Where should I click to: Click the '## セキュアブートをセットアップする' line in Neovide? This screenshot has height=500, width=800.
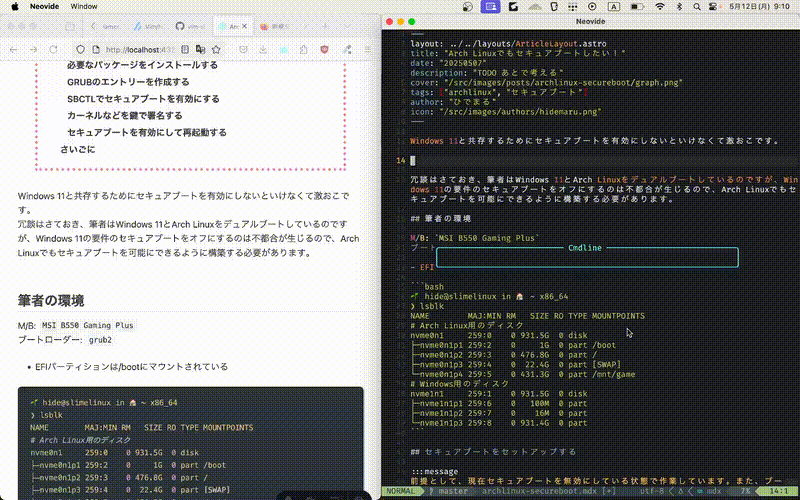point(493,452)
